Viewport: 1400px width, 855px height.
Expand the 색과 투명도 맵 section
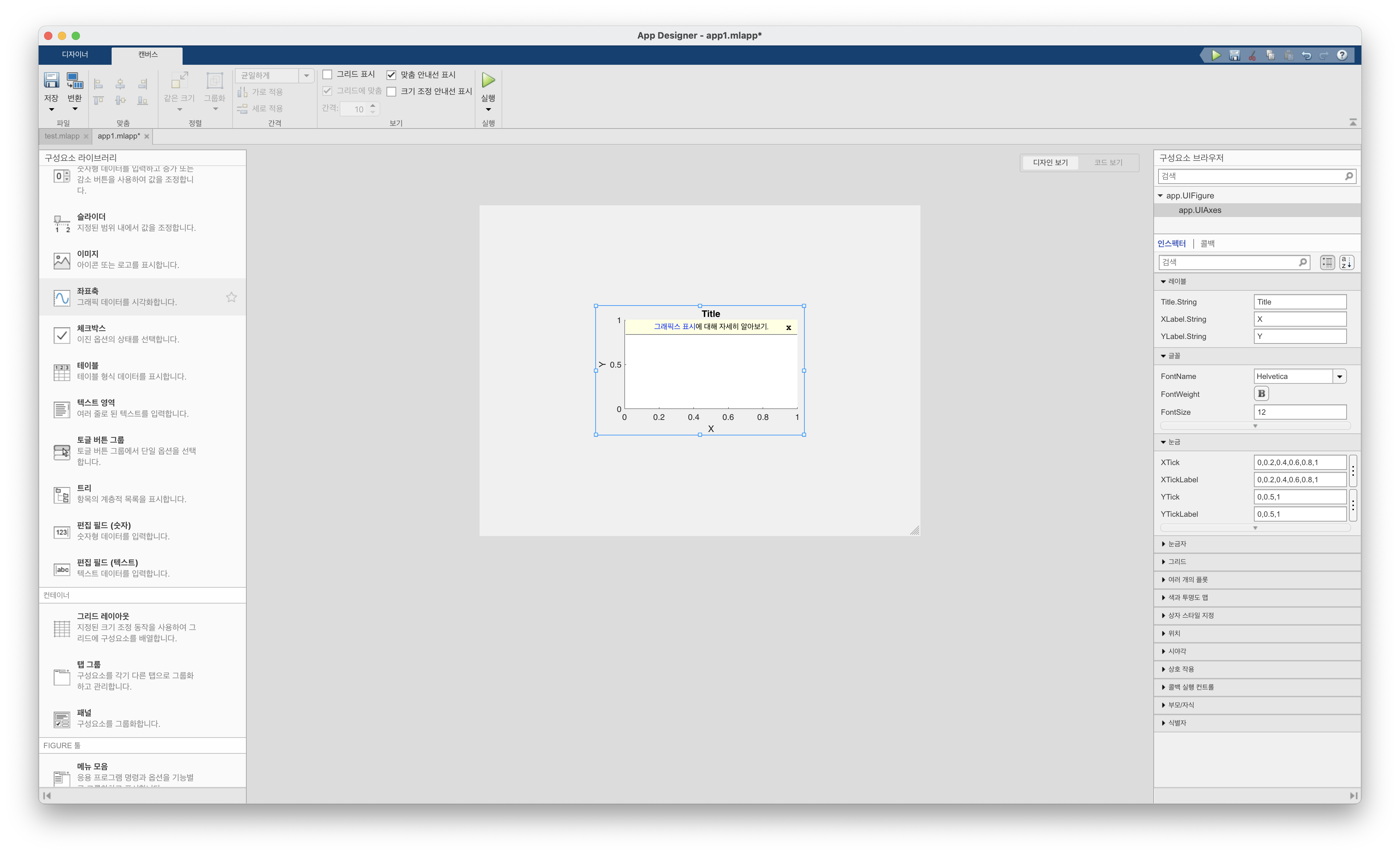pos(1163,598)
